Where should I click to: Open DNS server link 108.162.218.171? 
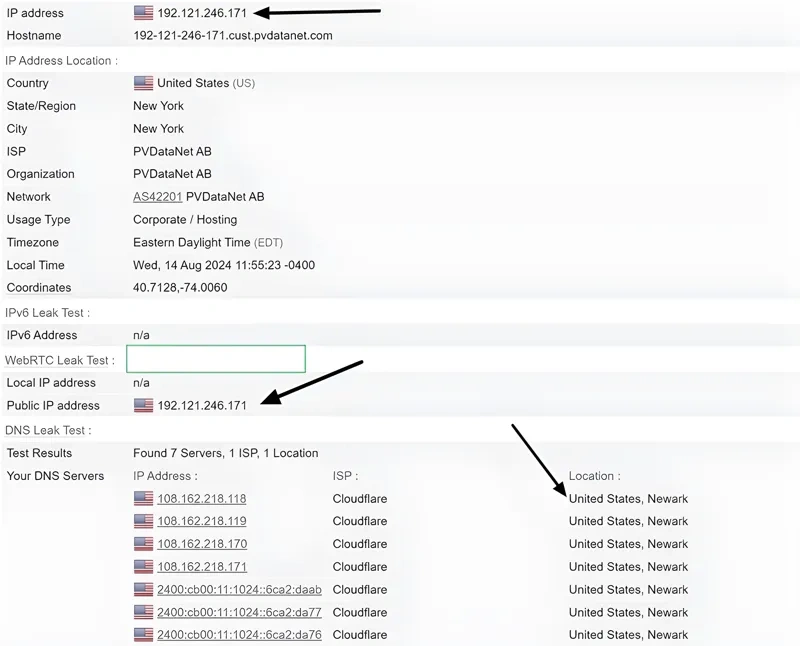(202, 567)
